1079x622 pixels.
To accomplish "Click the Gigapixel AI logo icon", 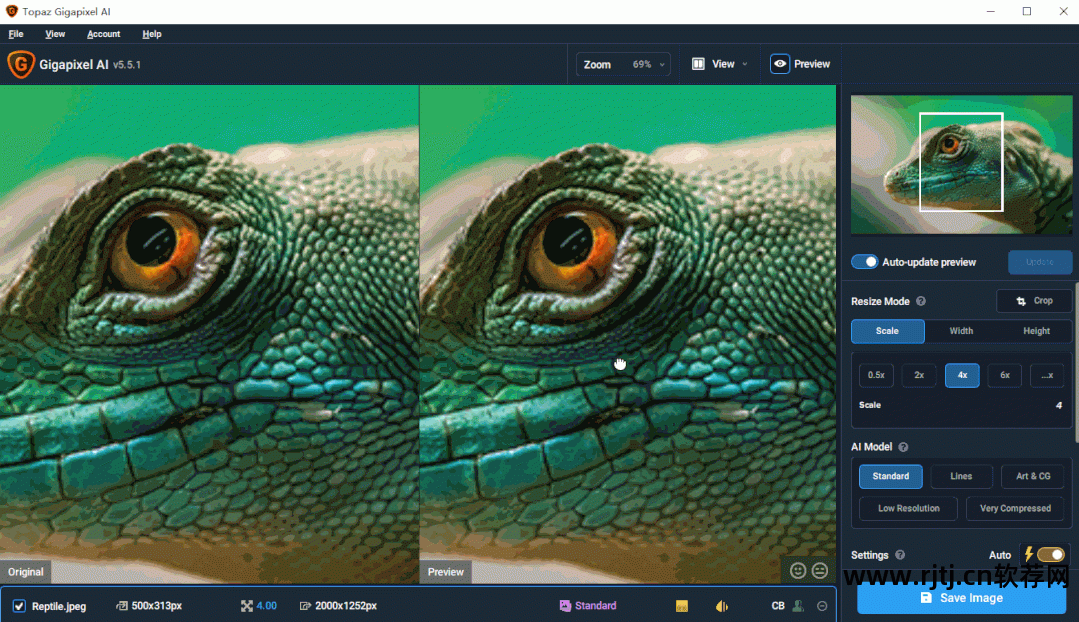I will (x=21, y=64).
